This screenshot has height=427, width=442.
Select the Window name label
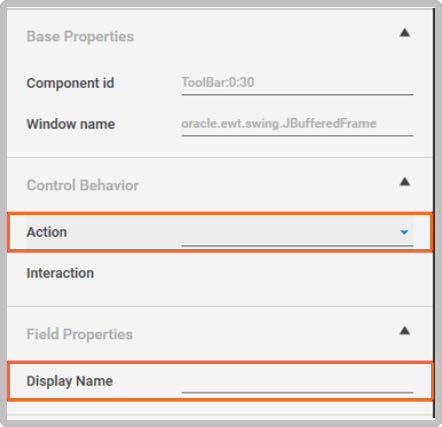coord(71,124)
